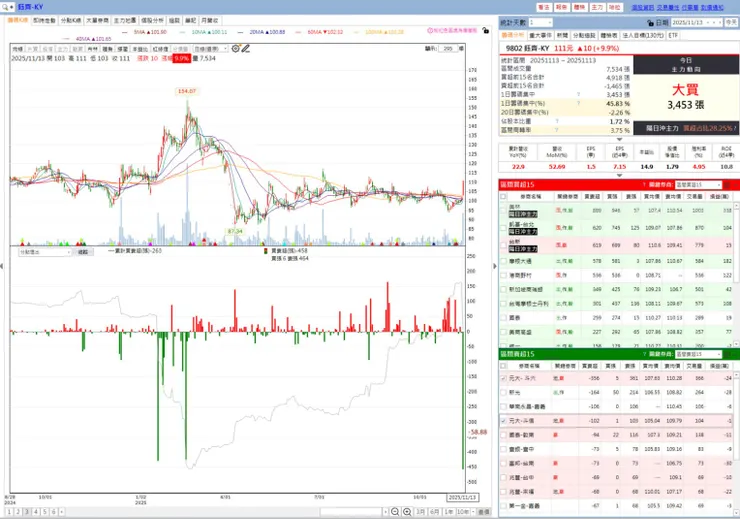740x519 pixels.
Task: Zoom out with the minus magnifier
Action: point(395,512)
